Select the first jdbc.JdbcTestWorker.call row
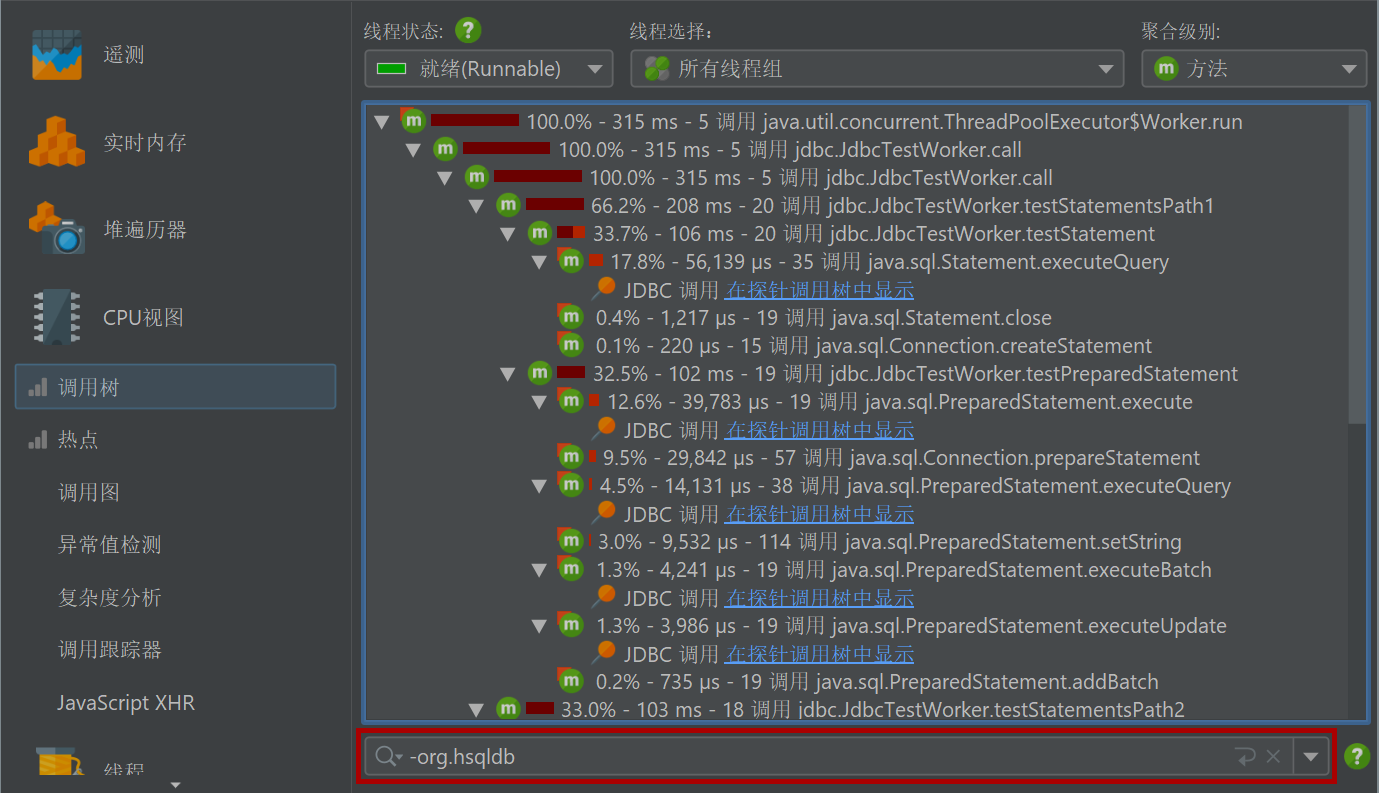Screen dimensions: 1379x793 [x=790, y=150]
